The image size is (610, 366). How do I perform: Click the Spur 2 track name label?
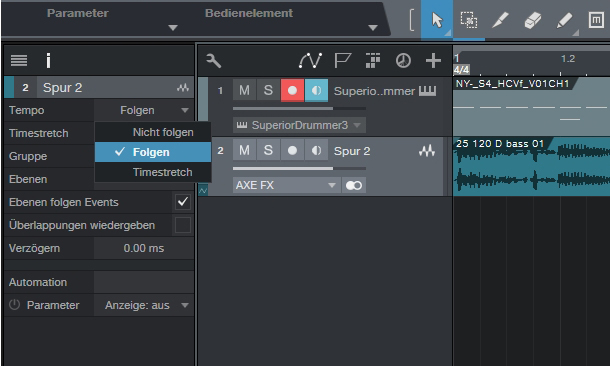[352, 151]
